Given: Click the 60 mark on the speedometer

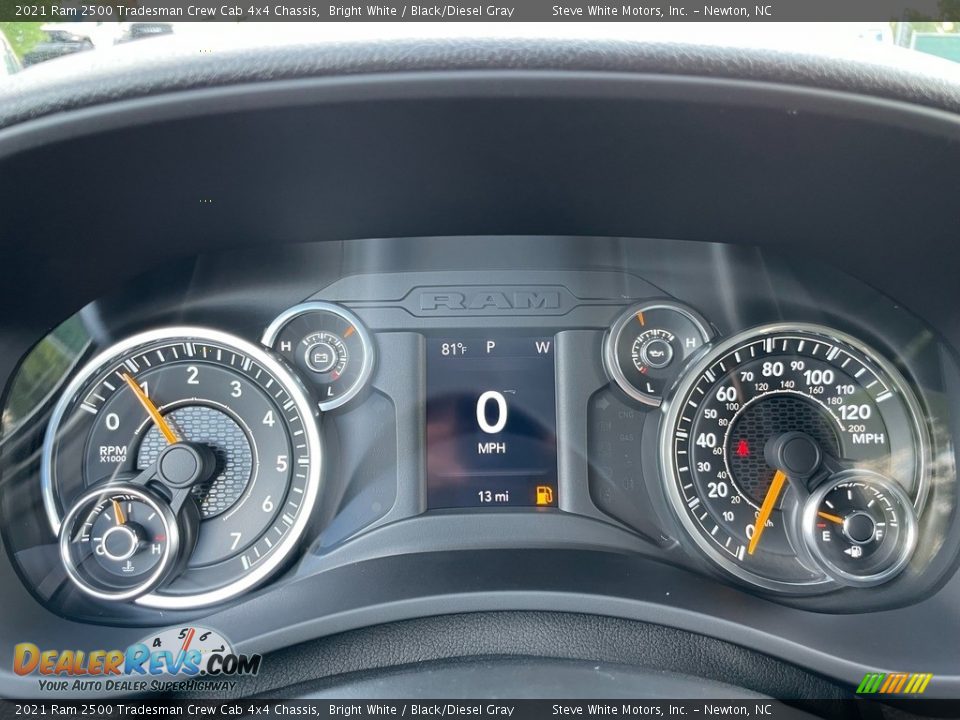Looking at the screenshot, I should [726, 394].
